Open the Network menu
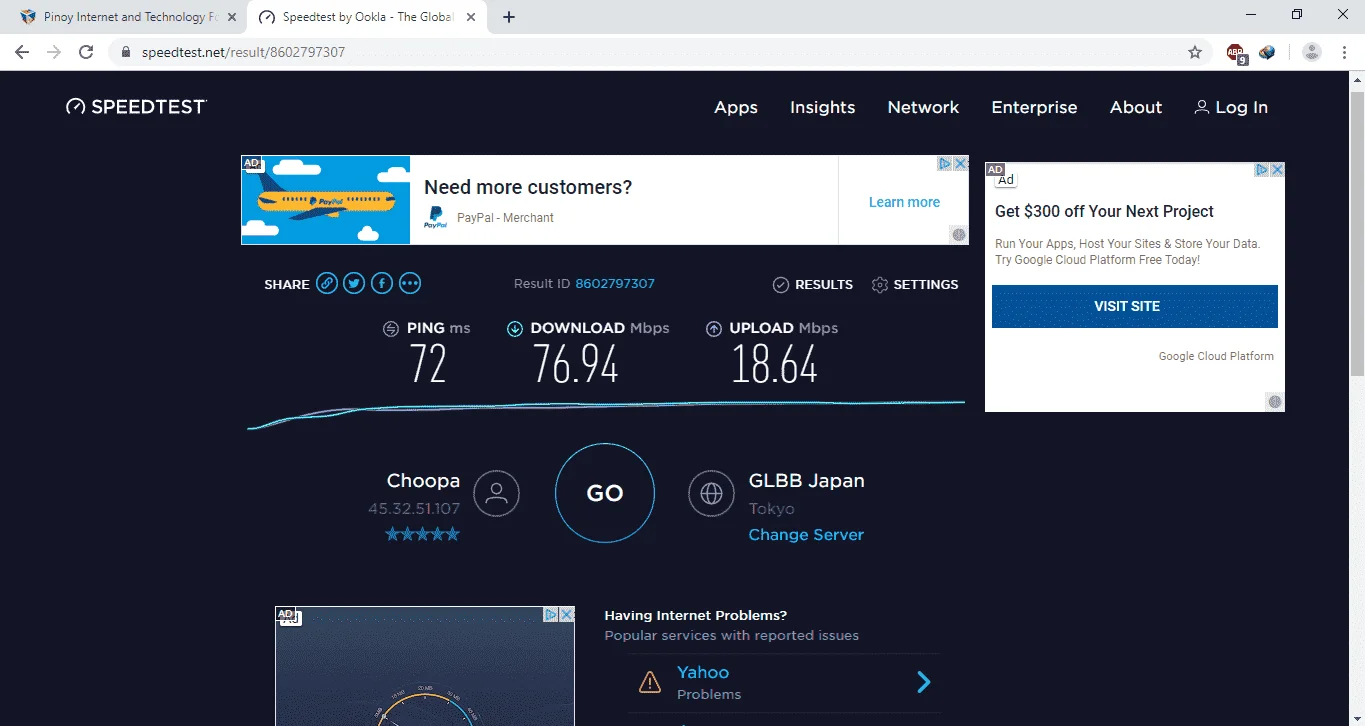Image resolution: width=1365 pixels, height=726 pixels. pyautogui.click(x=923, y=107)
